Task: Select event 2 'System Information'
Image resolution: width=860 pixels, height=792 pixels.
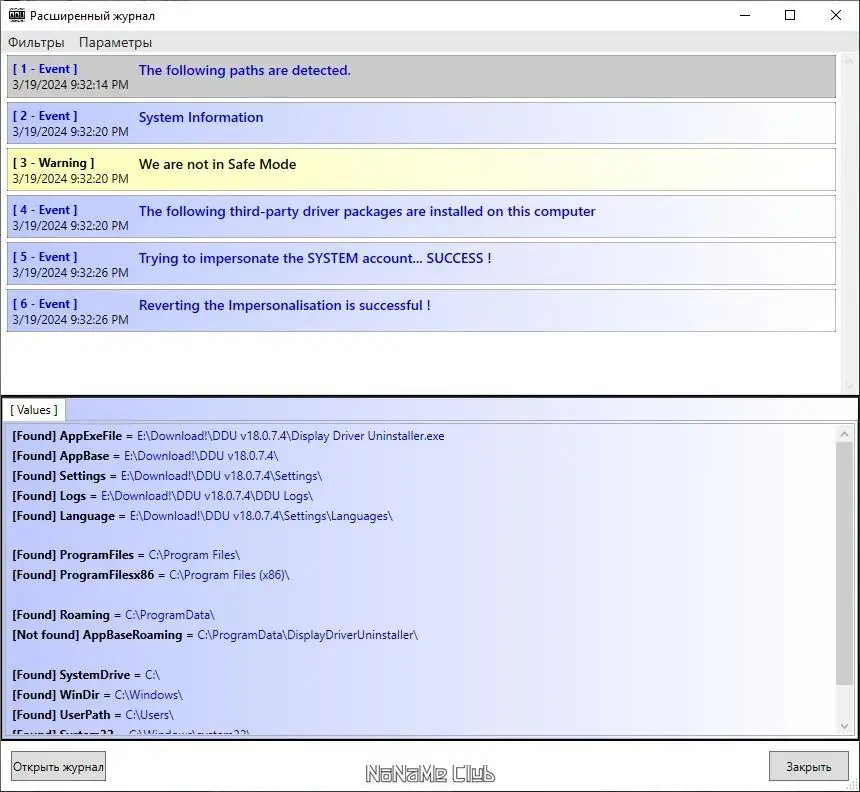Action: [x=421, y=123]
